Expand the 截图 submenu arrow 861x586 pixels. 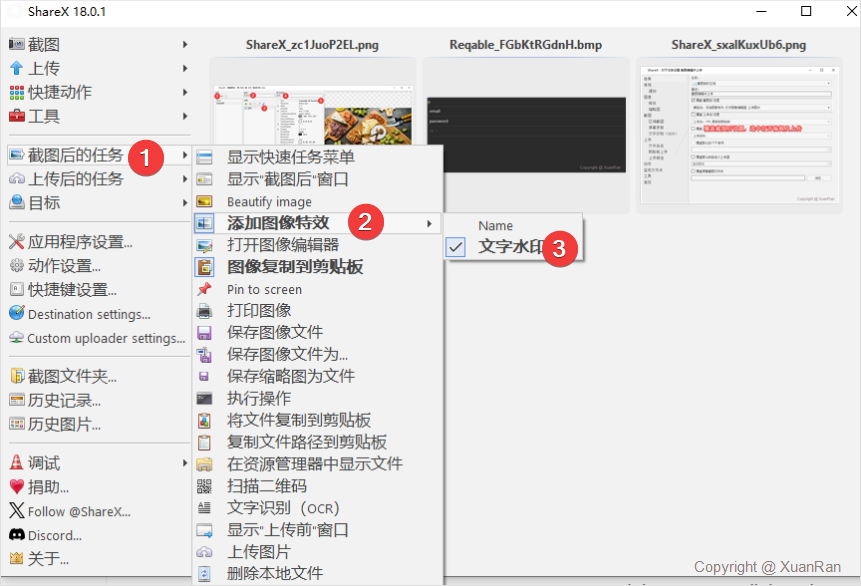pos(185,44)
